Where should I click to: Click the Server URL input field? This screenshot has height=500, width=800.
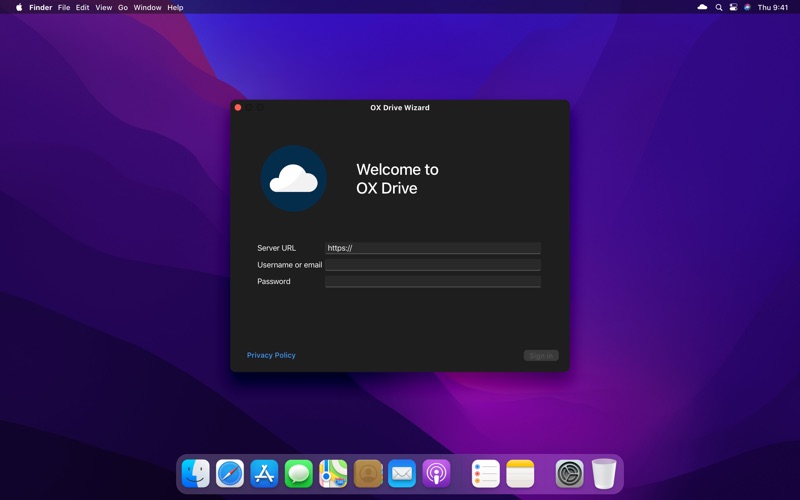432,248
